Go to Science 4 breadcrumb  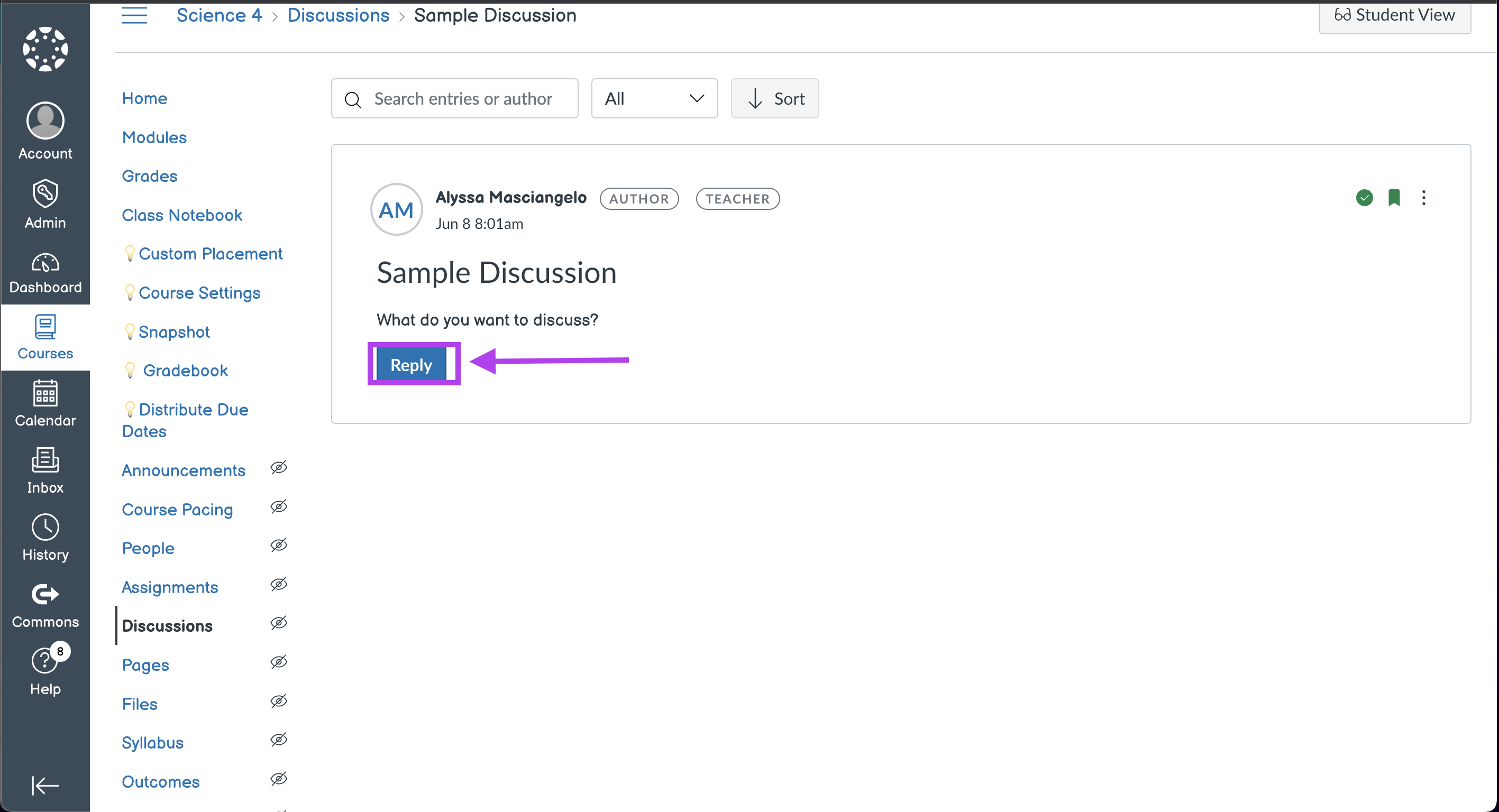tap(219, 15)
